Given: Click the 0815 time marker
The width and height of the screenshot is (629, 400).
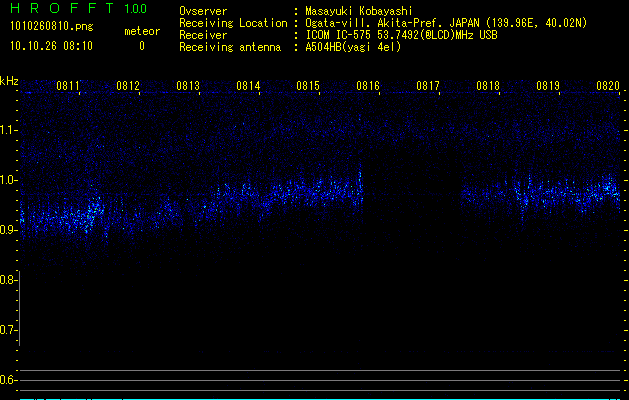Looking at the screenshot, I should pyautogui.click(x=308, y=86).
